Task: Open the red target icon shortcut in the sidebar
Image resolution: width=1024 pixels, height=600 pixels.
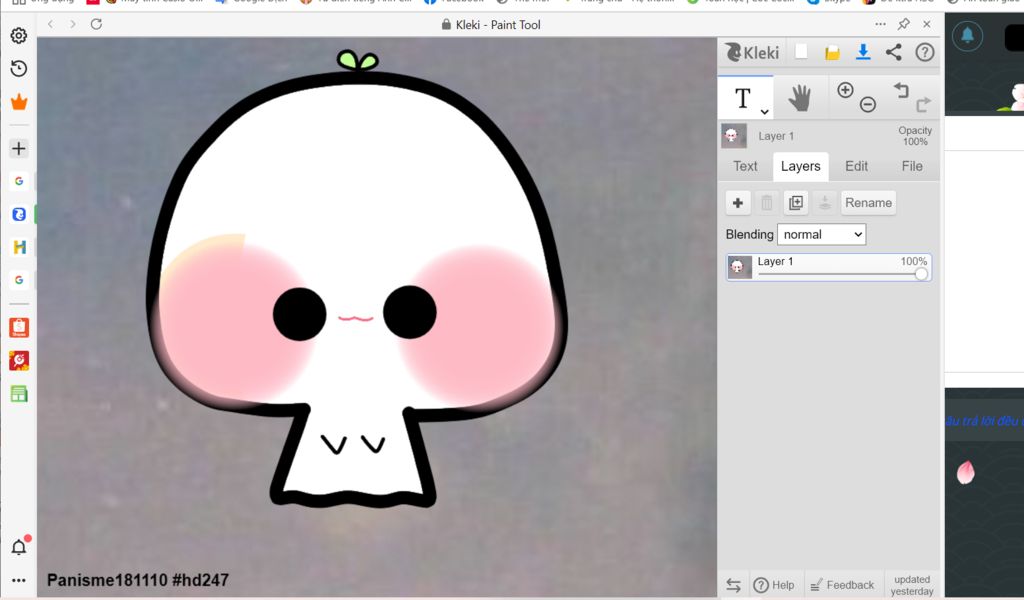Action: click(19, 360)
